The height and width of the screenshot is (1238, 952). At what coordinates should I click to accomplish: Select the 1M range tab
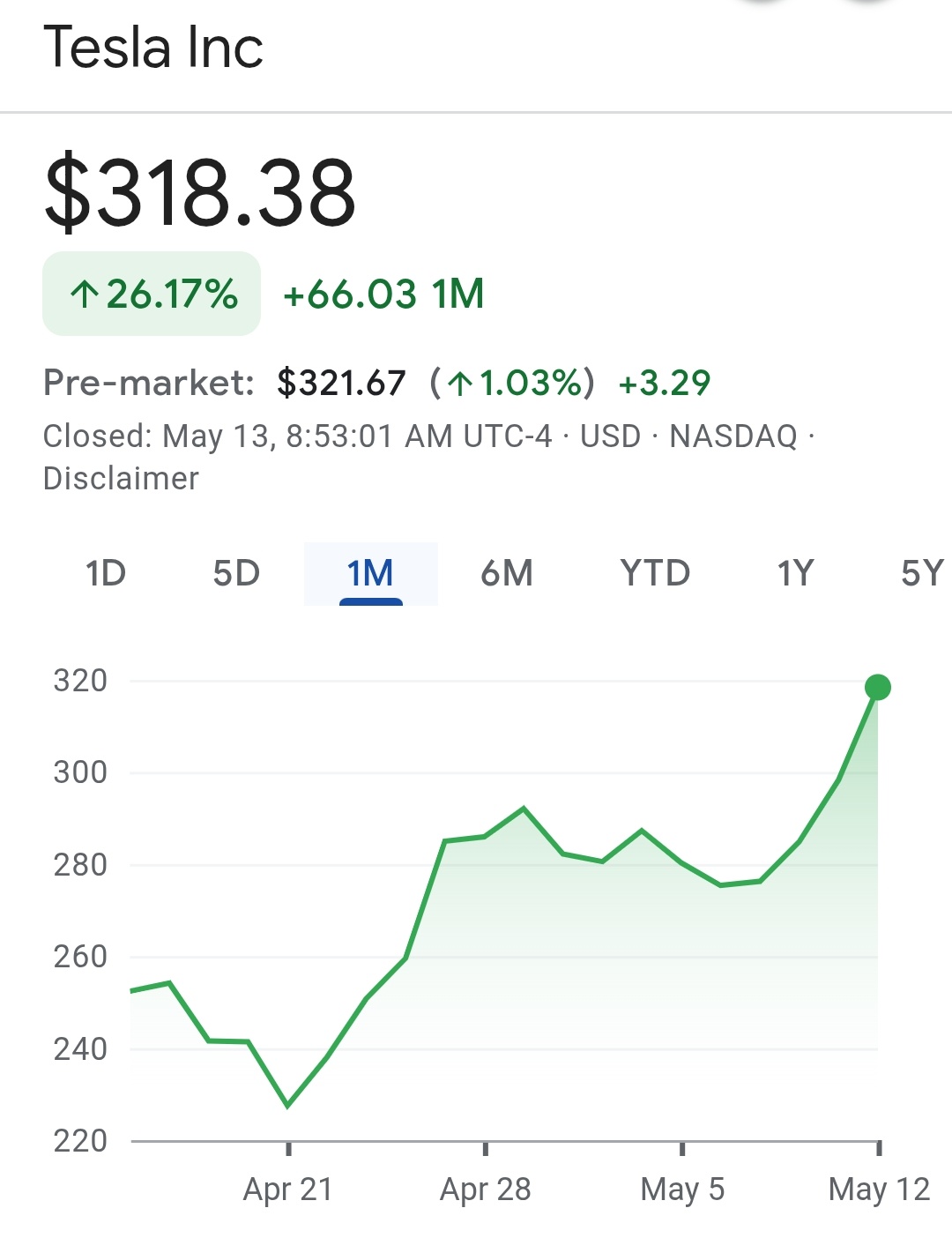[x=370, y=573]
